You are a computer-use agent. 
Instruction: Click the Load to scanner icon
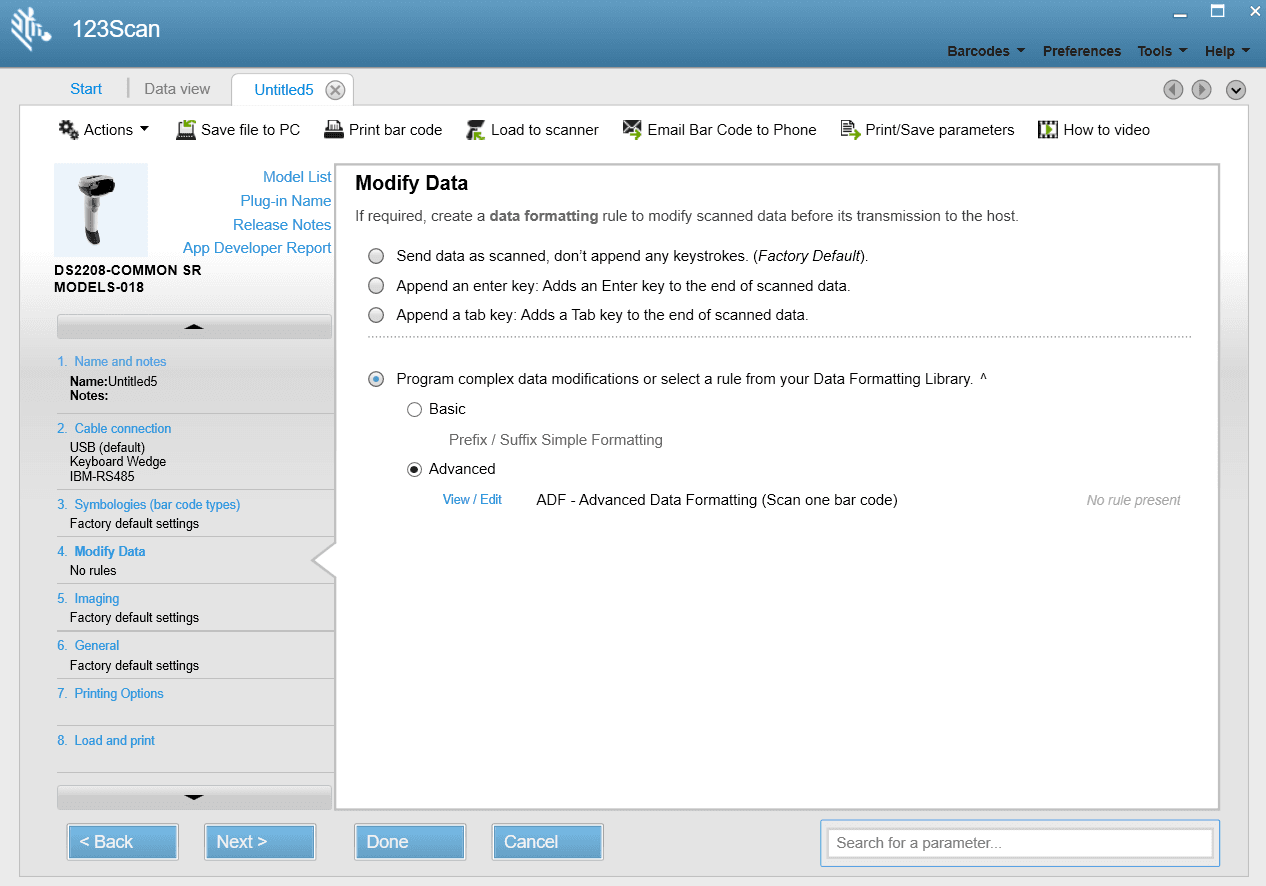475,130
